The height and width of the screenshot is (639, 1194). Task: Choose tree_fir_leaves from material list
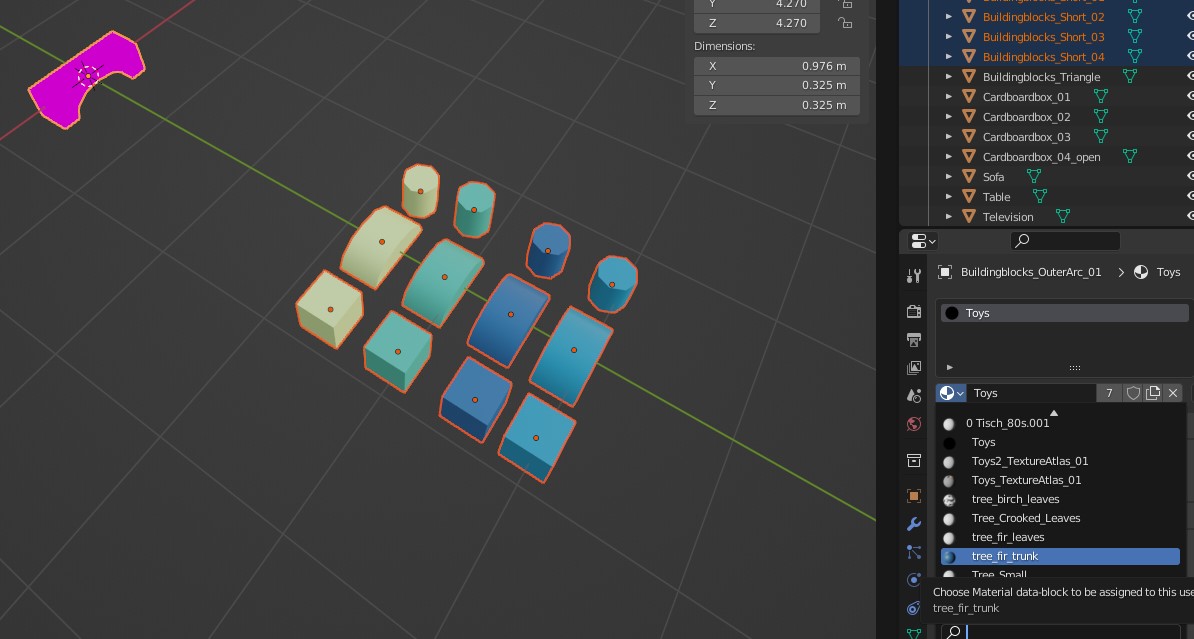[x=1060, y=537]
